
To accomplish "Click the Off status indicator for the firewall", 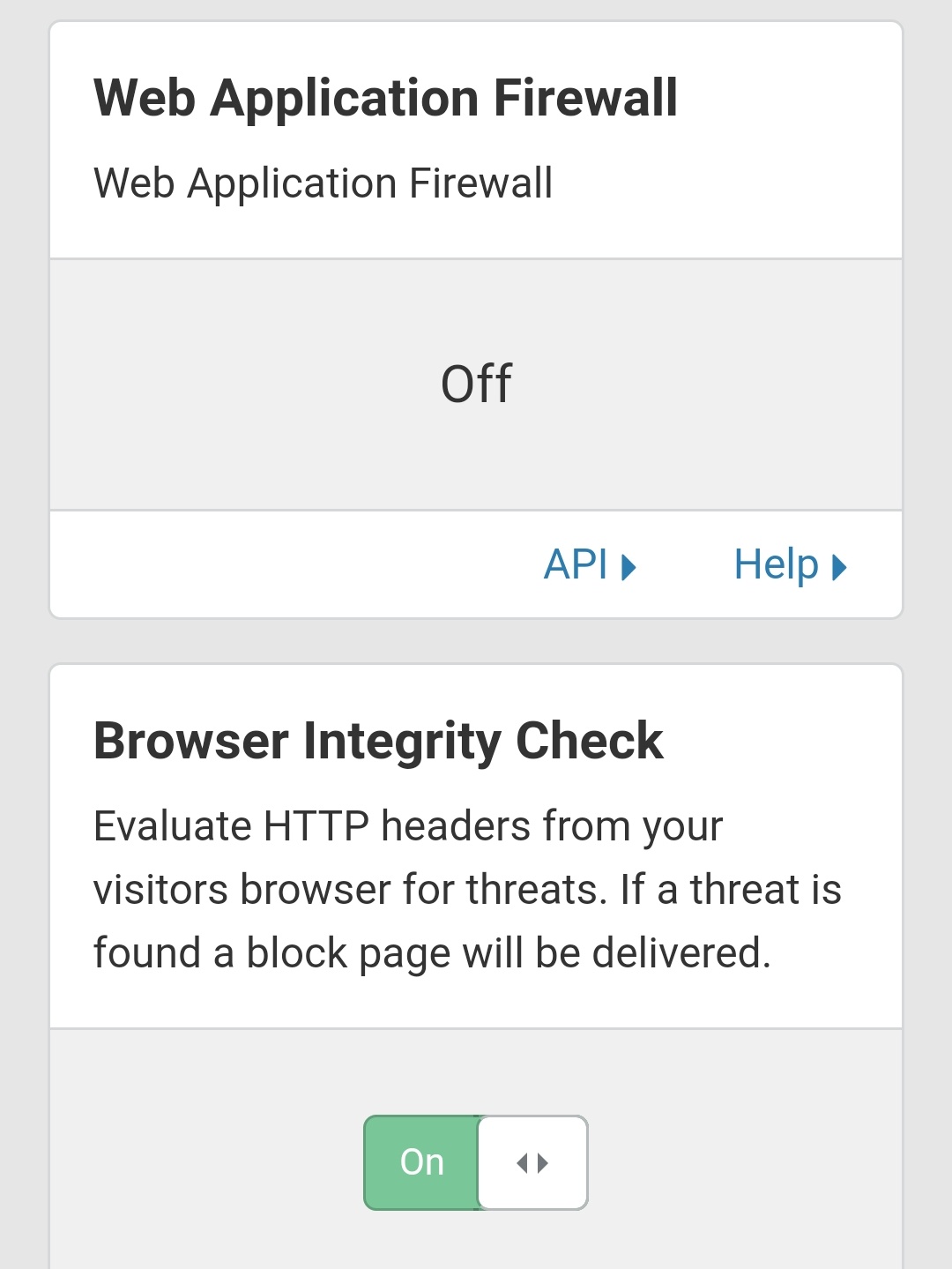I will 476,382.
